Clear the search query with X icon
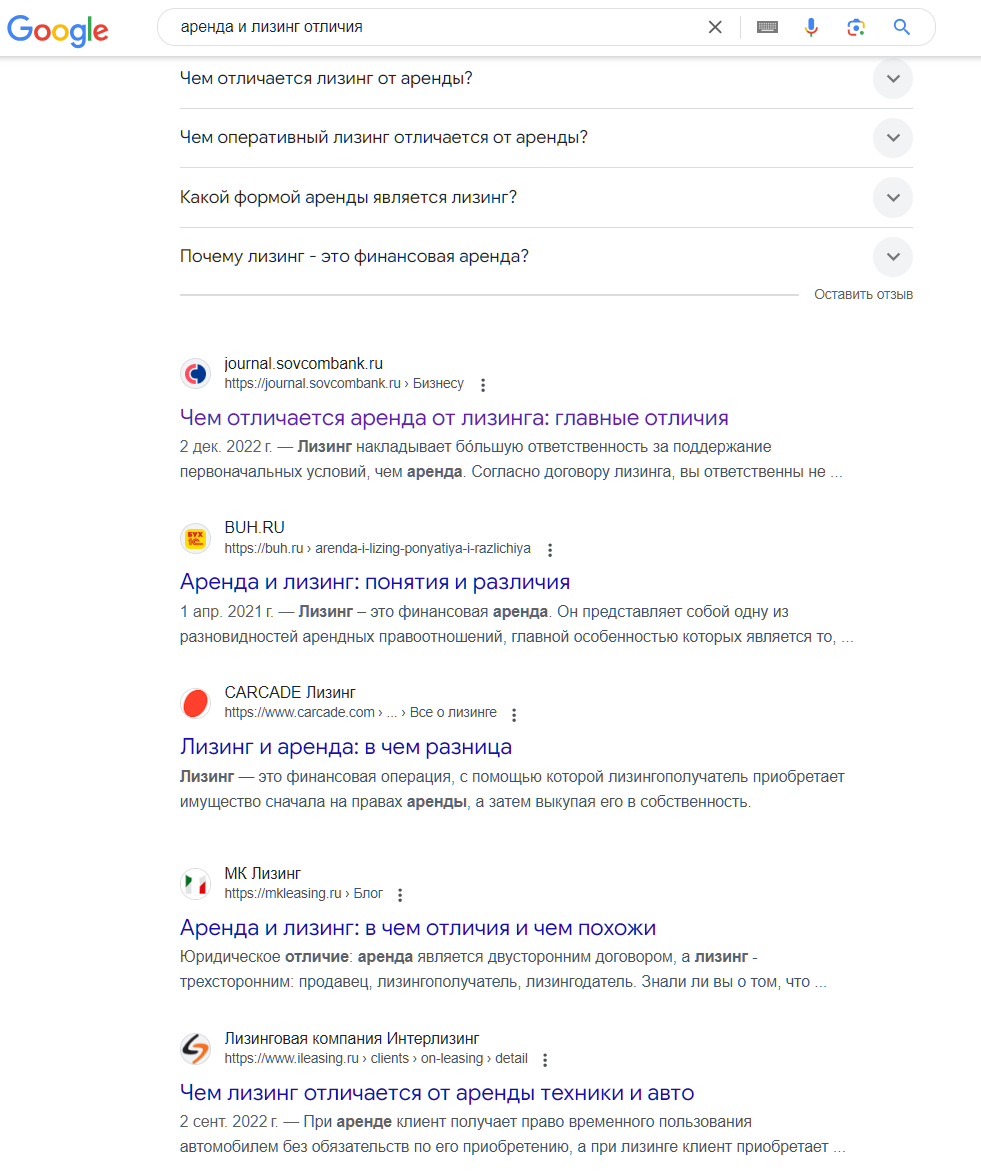This screenshot has height=1171, width=981. click(715, 28)
